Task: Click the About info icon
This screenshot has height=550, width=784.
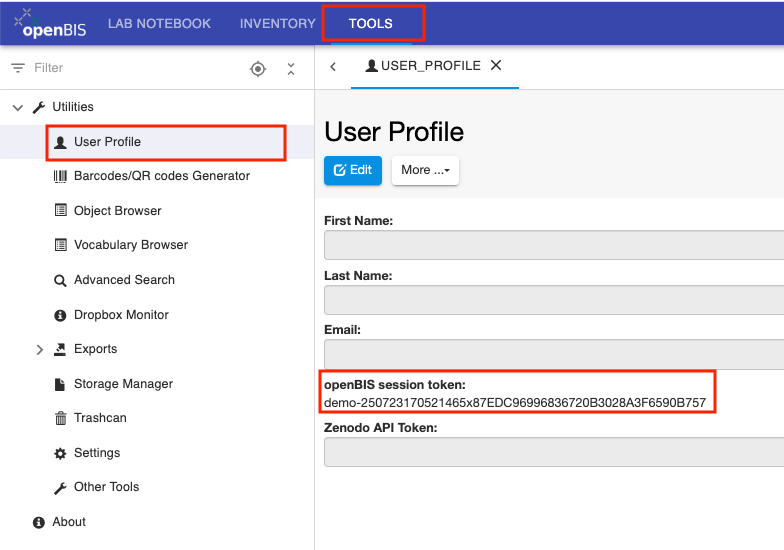Action: 39,522
